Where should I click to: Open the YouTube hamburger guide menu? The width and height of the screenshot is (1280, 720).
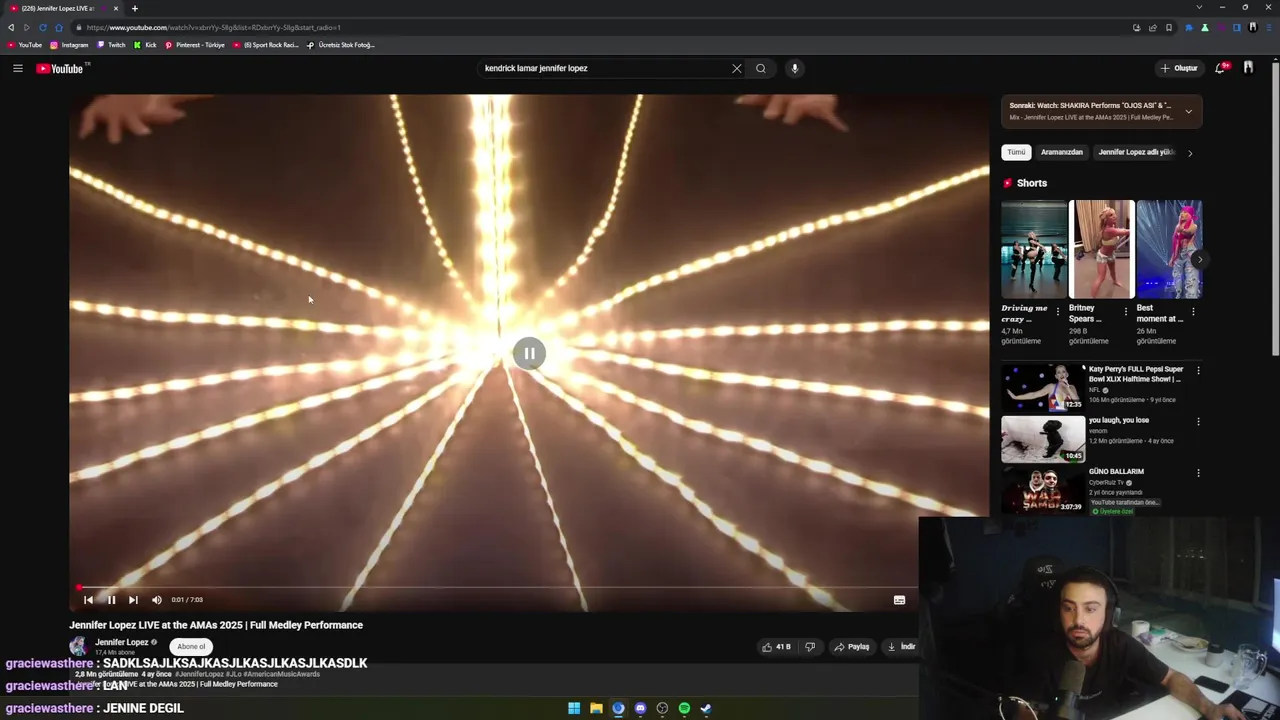click(18, 68)
